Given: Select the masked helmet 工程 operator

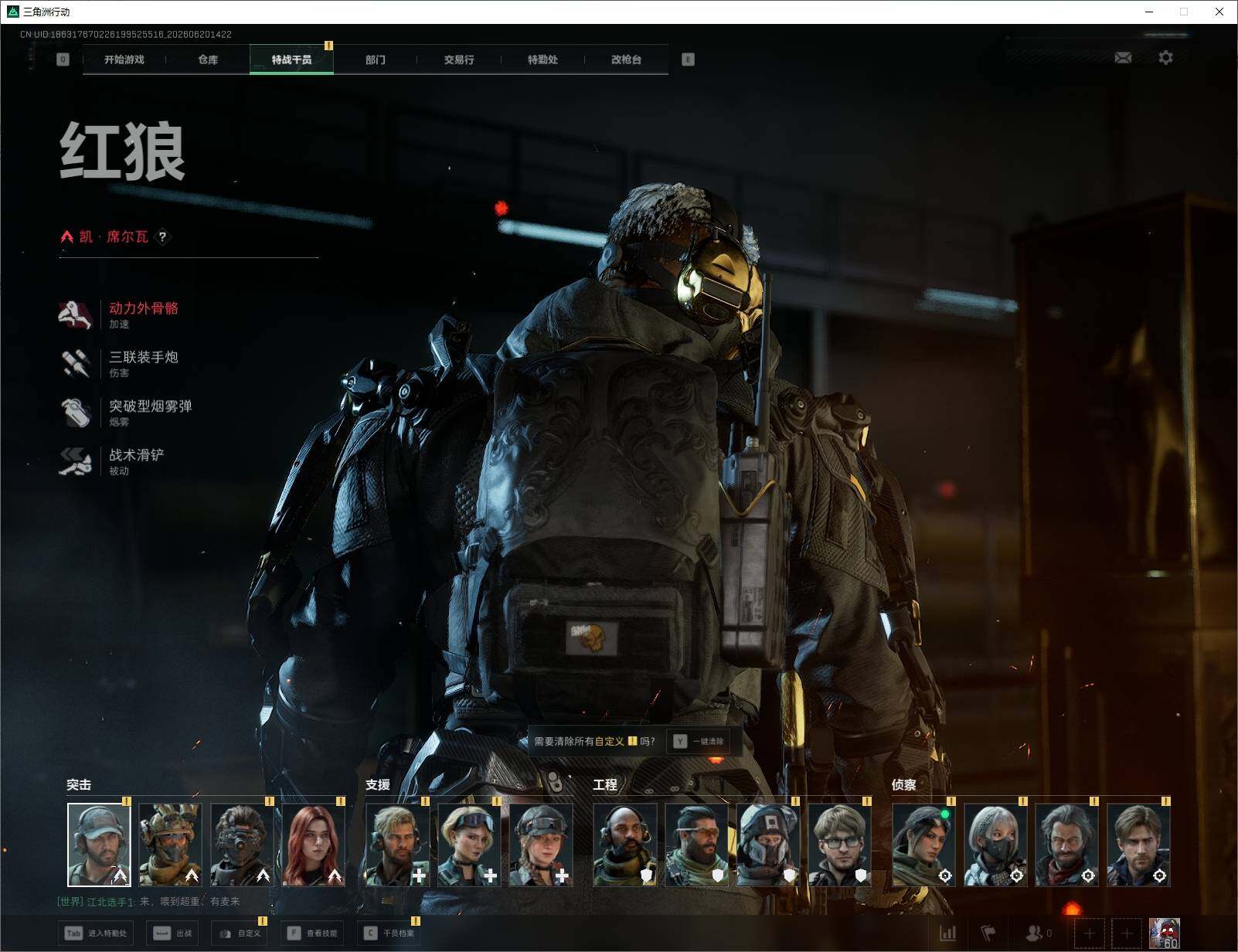Looking at the screenshot, I should [768, 845].
